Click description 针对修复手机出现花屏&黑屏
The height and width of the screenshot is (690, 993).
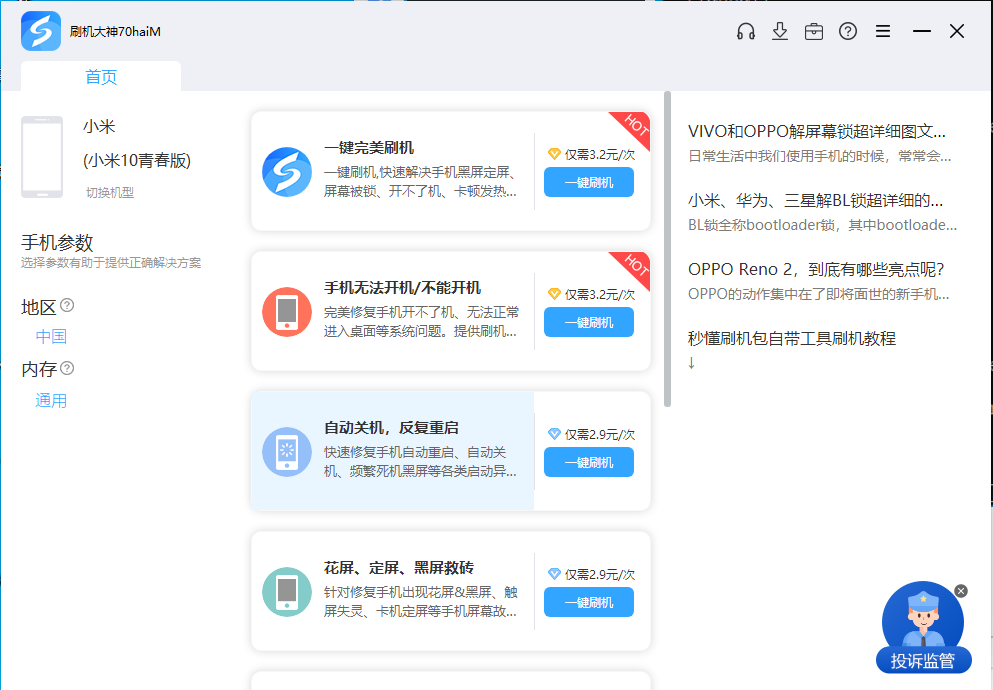421,601
